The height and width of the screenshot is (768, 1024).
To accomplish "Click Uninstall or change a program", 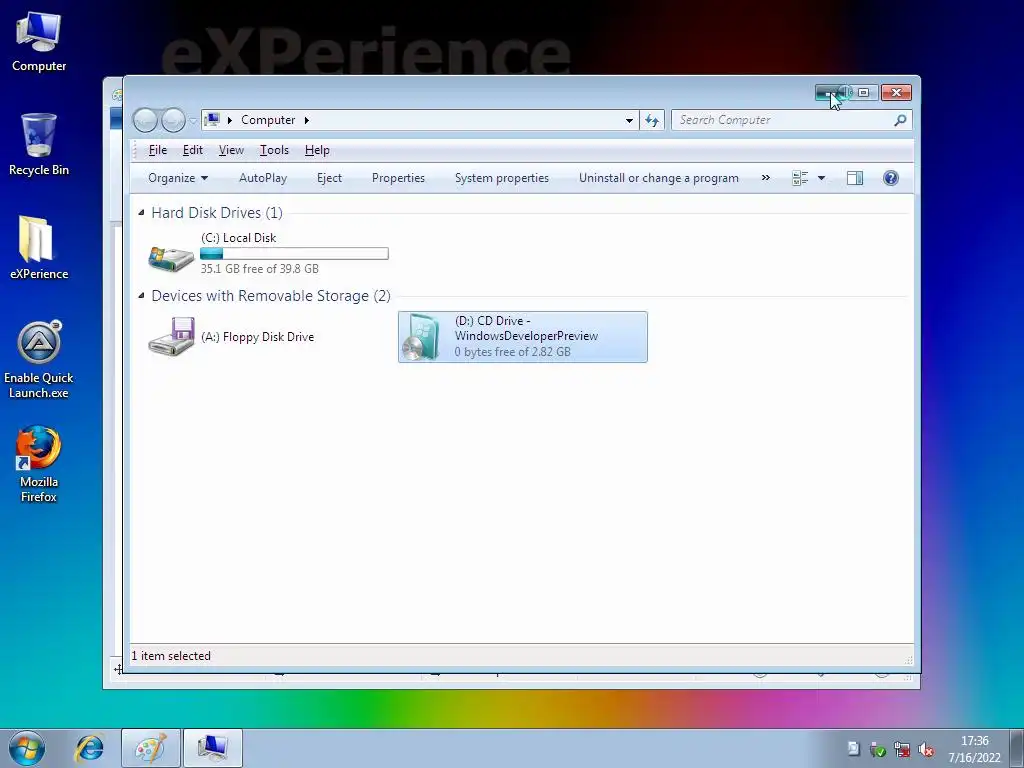I will coord(658,178).
